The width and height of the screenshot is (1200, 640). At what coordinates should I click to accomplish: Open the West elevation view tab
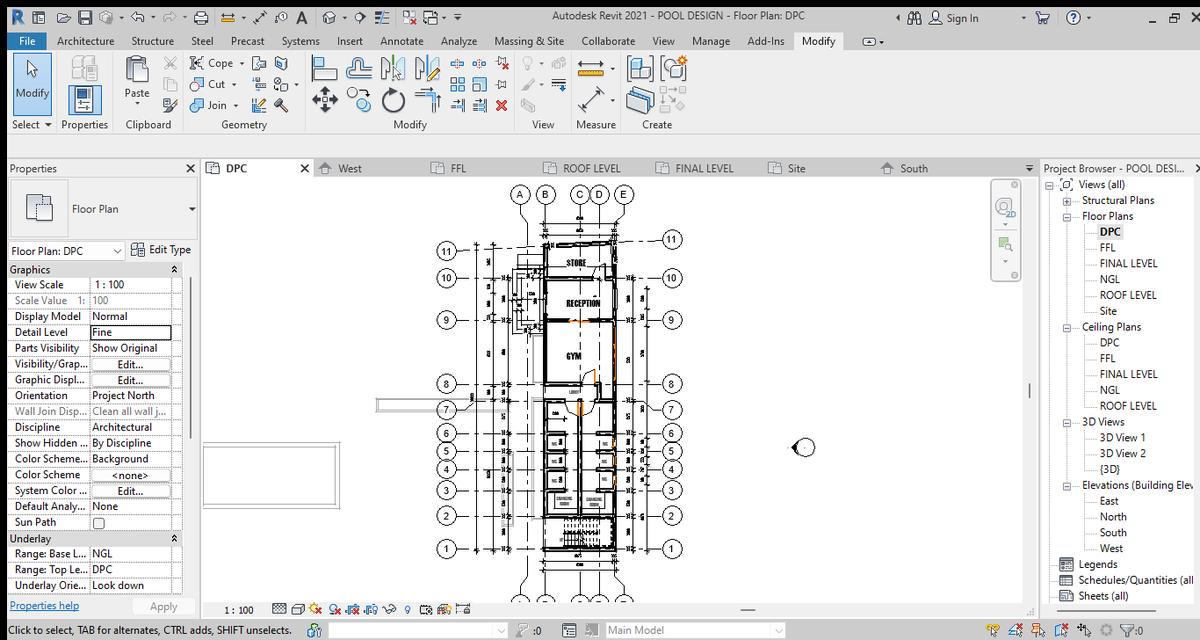(x=349, y=168)
